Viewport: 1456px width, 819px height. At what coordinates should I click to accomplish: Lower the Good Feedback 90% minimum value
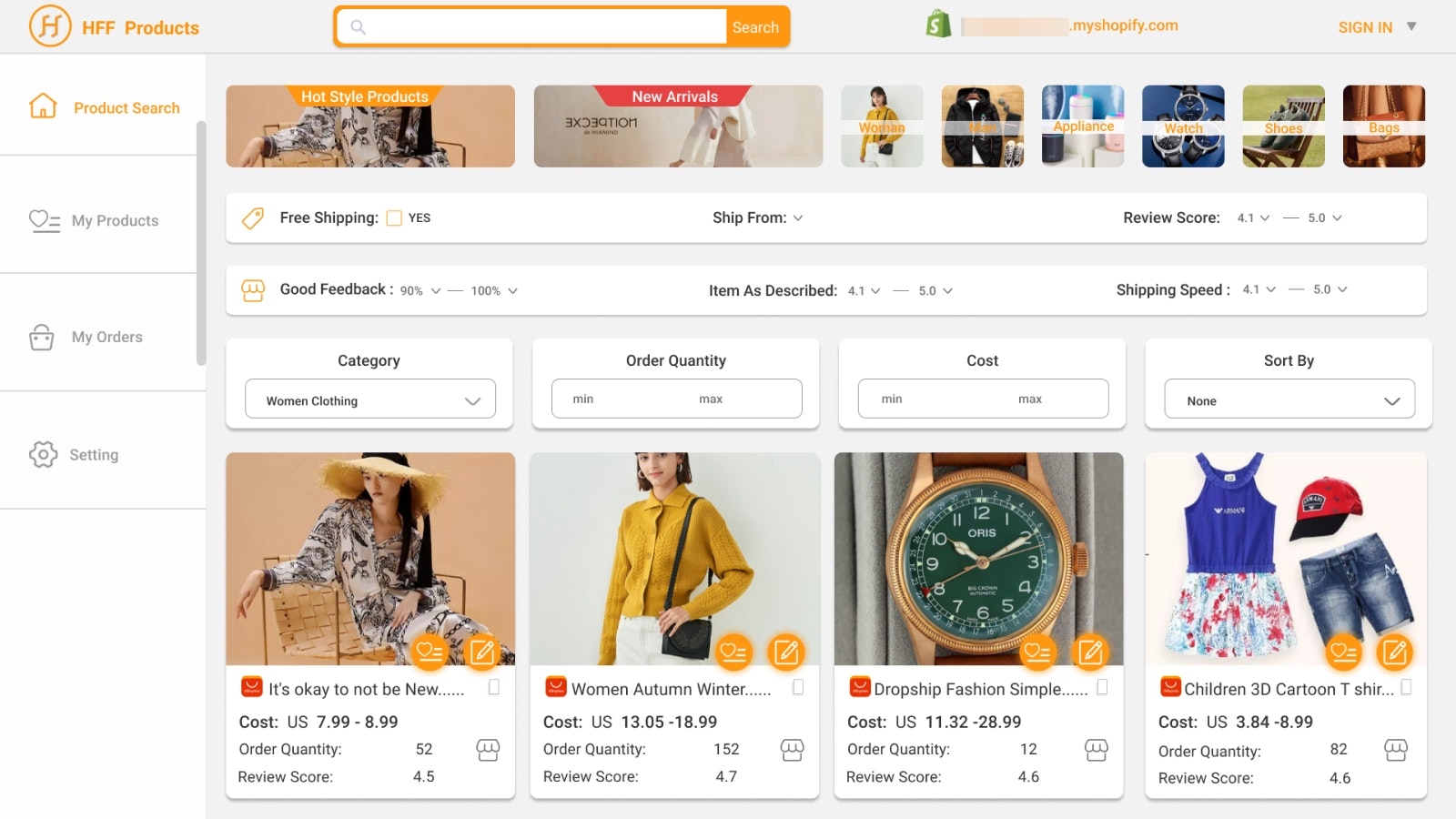pos(436,290)
